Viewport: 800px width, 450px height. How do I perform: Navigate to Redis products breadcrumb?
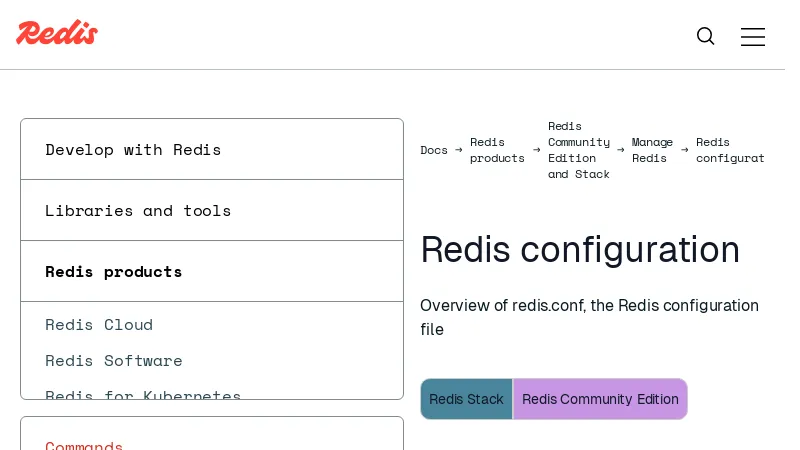click(x=497, y=150)
